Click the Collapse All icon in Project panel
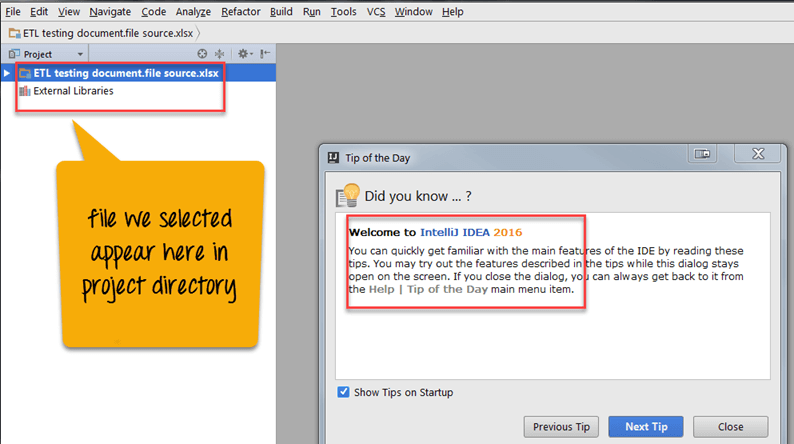 [x=219, y=54]
